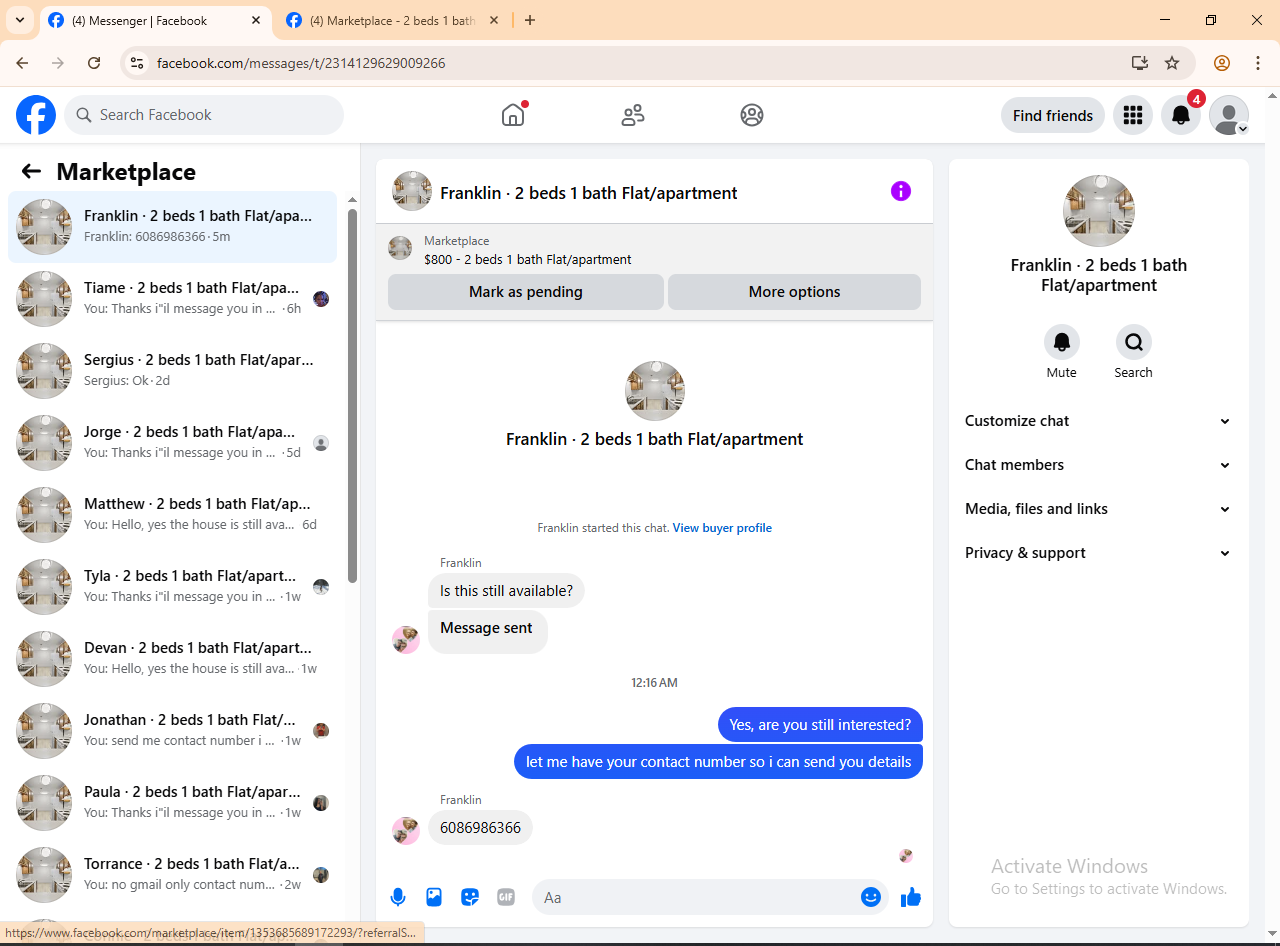Click the 'Message sent' bubble
The width and height of the screenshot is (1280, 946).
(x=487, y=631)
